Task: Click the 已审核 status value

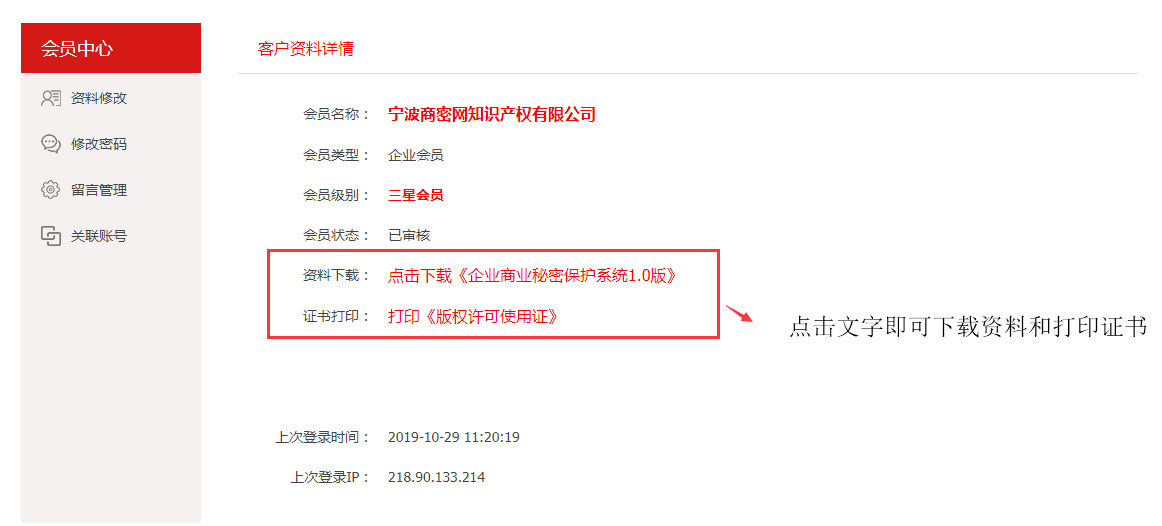Action: coord(409,236)
